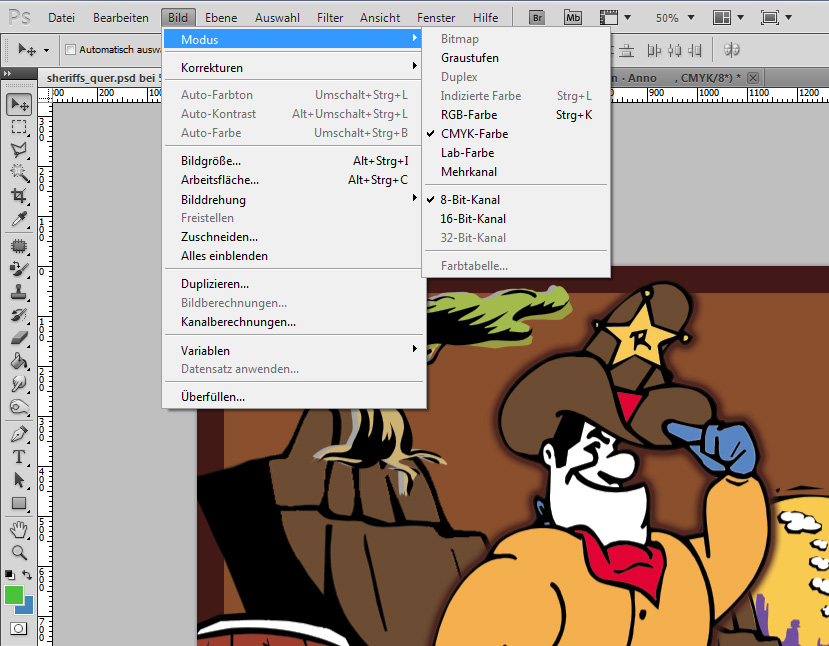Set bit depth to 8-Bit-Kanal
Screen dimensions: 829x646
[x=470, y=200]
